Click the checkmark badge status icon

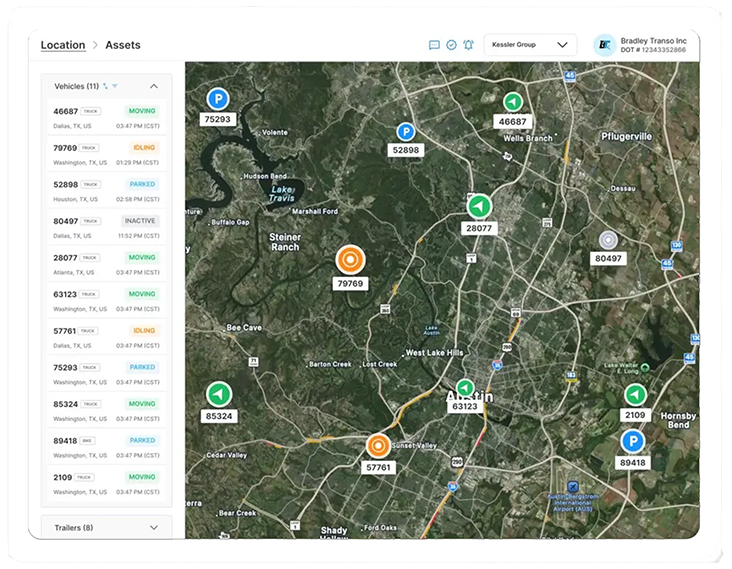[451, 45]
